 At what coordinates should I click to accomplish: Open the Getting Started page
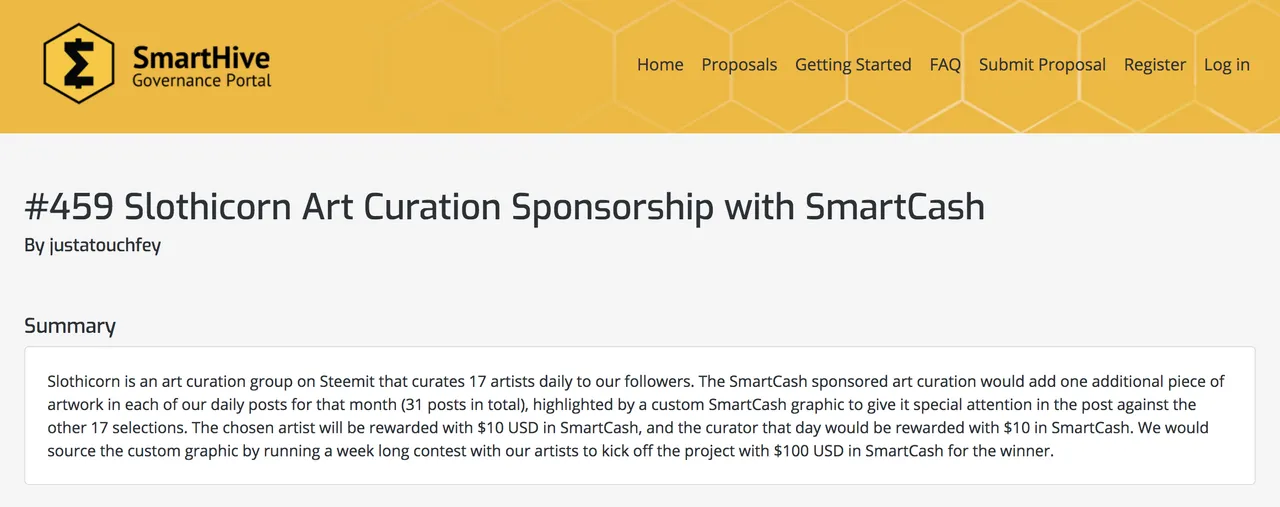coord(853,64)
